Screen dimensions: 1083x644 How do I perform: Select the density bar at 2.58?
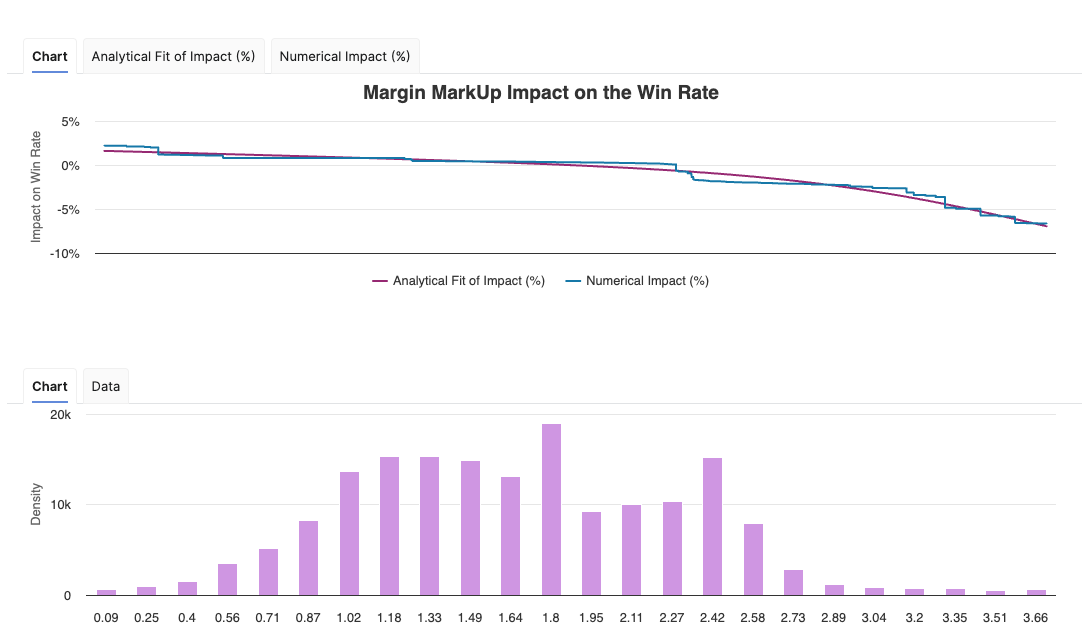click(x=753, y=560)
